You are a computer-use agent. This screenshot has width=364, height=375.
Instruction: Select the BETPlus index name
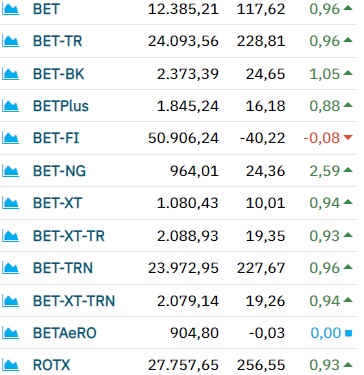click(x=61, y=106)
